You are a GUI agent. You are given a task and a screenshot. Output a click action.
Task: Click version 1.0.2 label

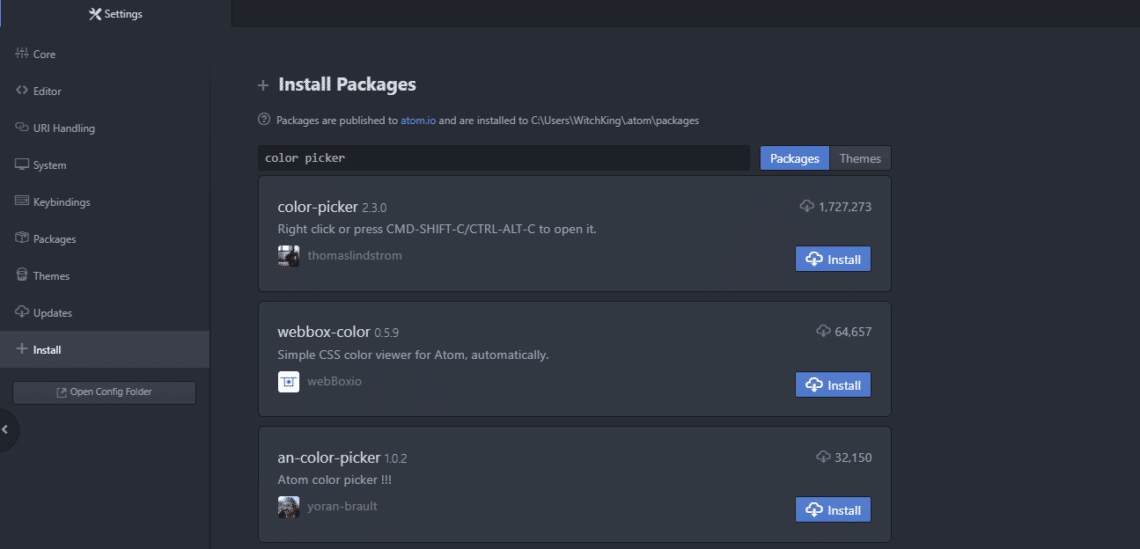396,459
